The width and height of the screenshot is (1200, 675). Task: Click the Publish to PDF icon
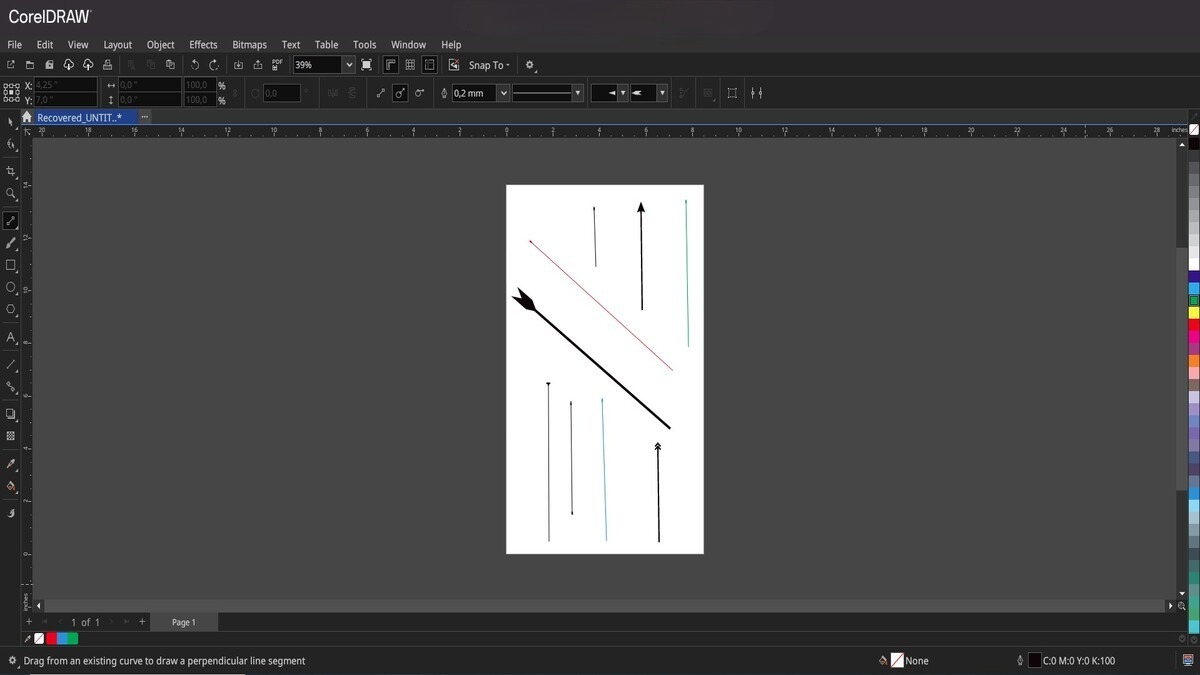[x=277, y=65]
